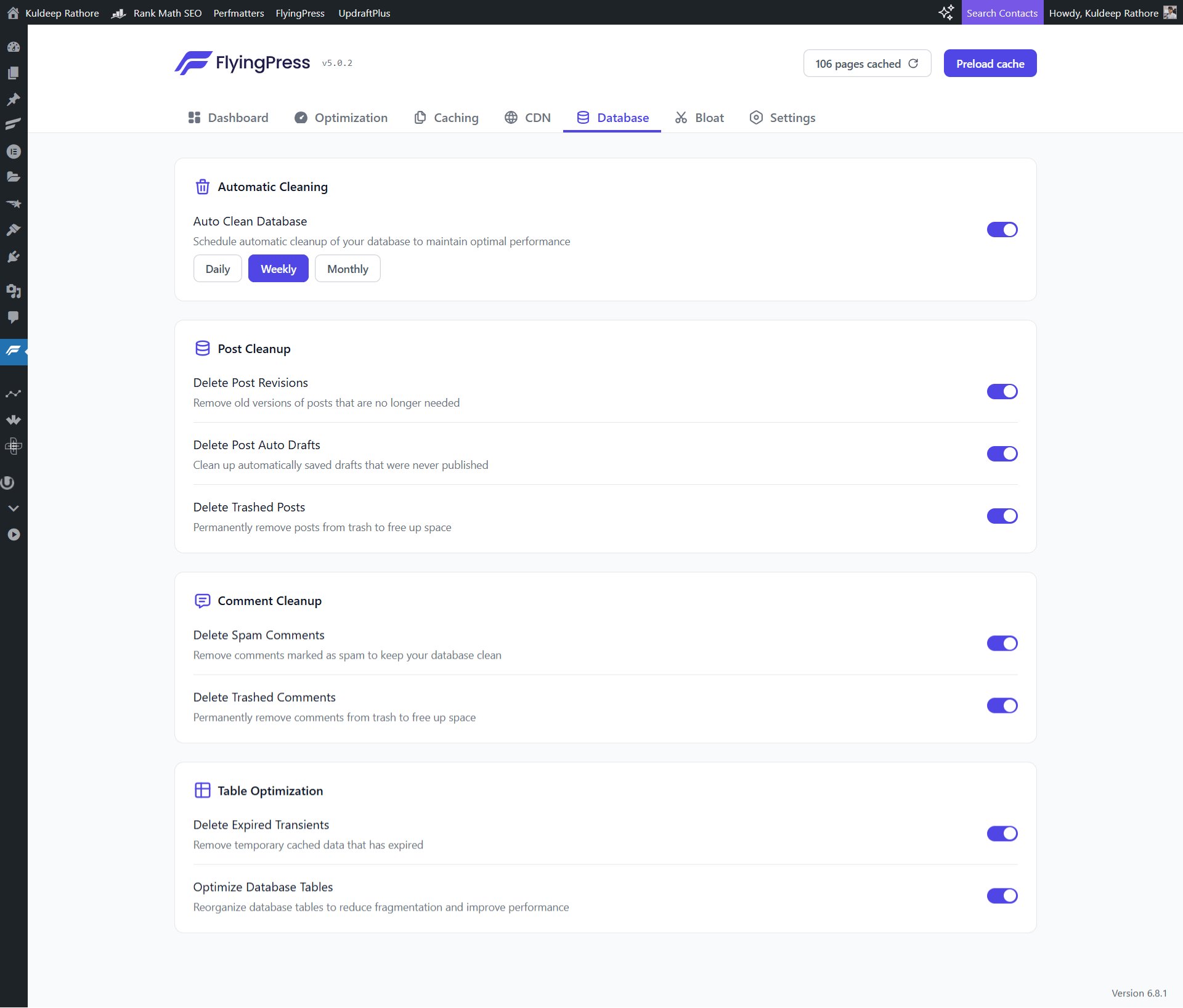This screenshot has width=1183, height=1008.
Task: Click the comment icon beside Comment Cleanup
Action: [x=202, y=601]
